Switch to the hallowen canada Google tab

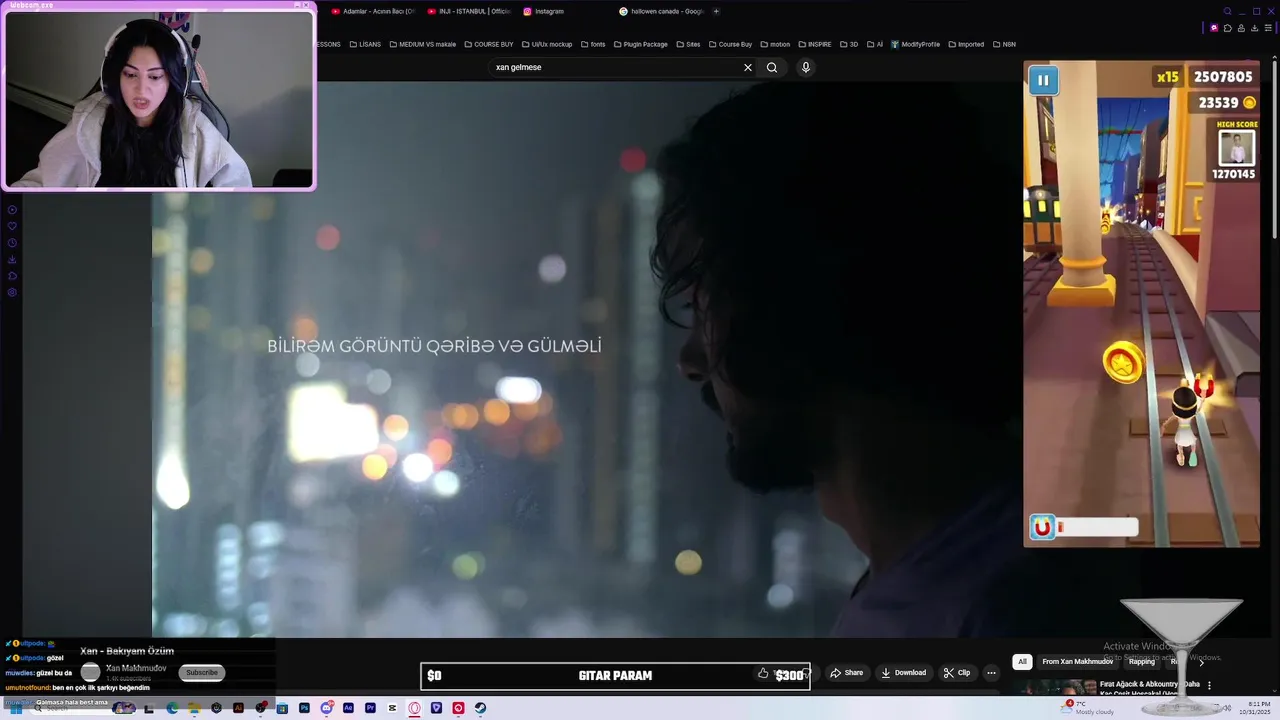pos(660,11)
